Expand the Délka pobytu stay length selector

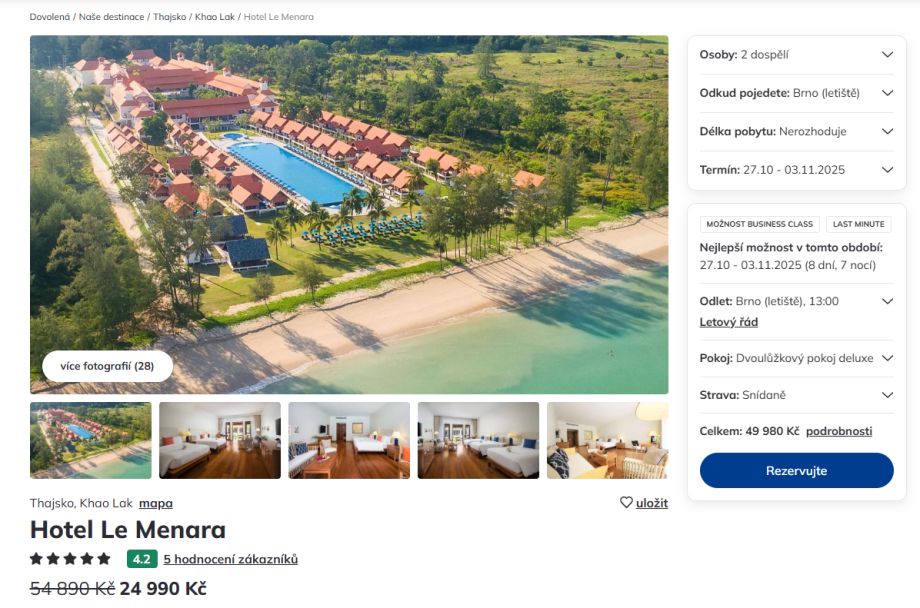tap(796, 131)
